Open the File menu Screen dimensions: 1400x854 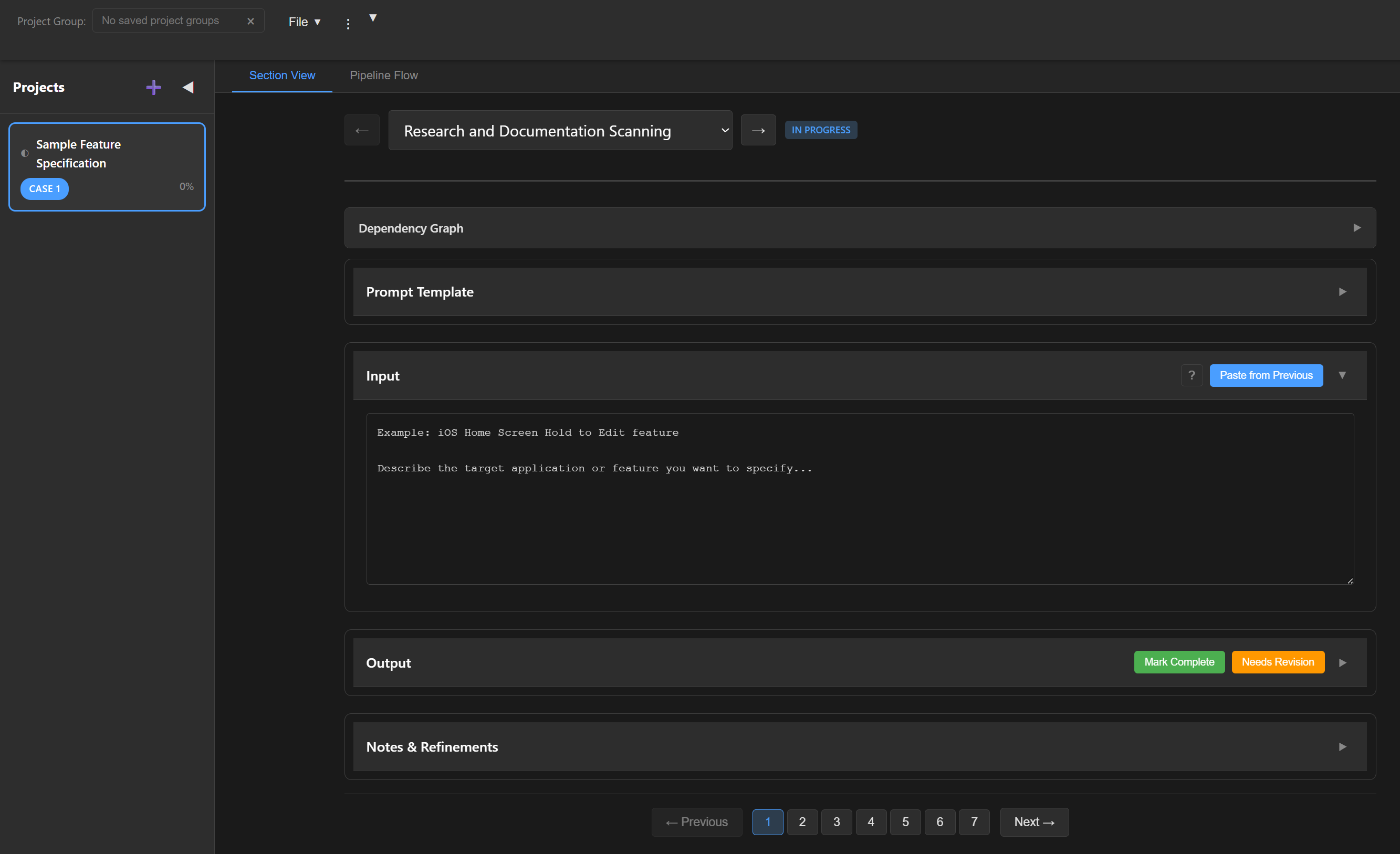(305, 22)
